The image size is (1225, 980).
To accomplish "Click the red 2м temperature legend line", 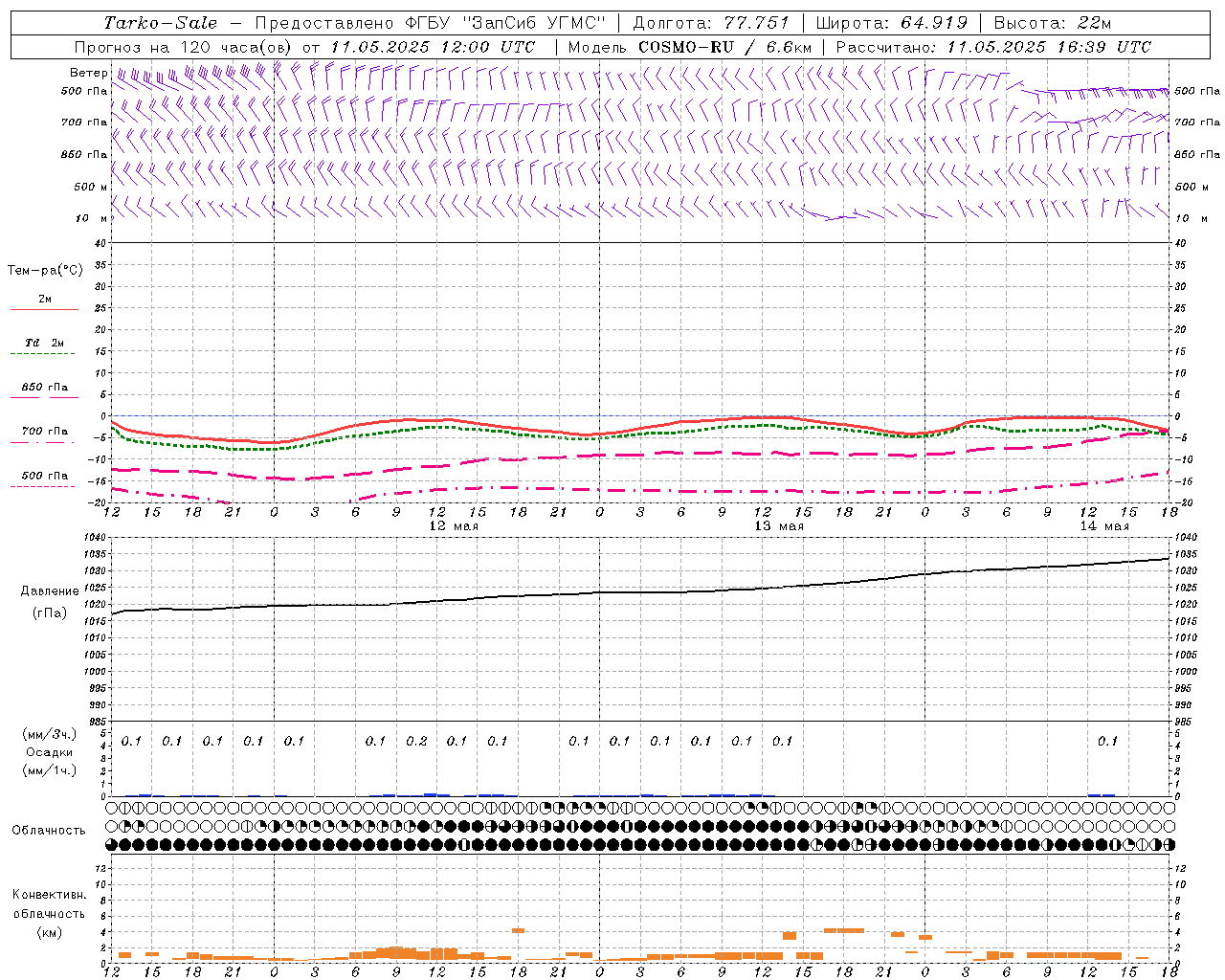I will [x=44, y=309].
